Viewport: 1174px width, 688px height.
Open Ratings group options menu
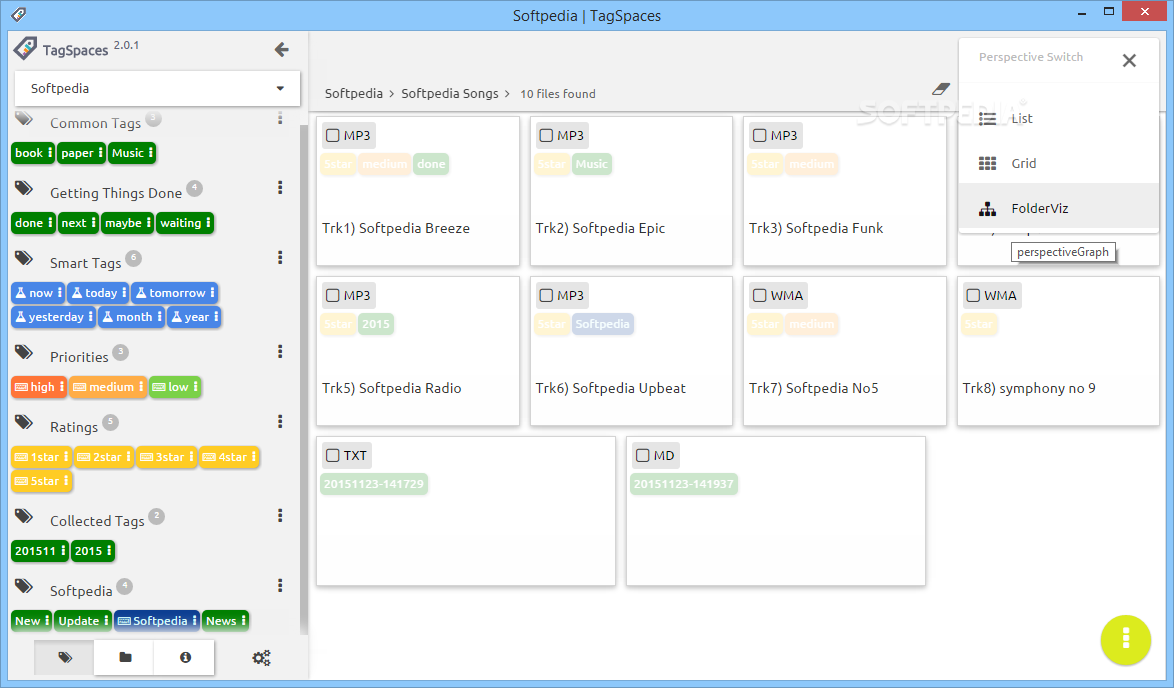(x=280, y=421)
